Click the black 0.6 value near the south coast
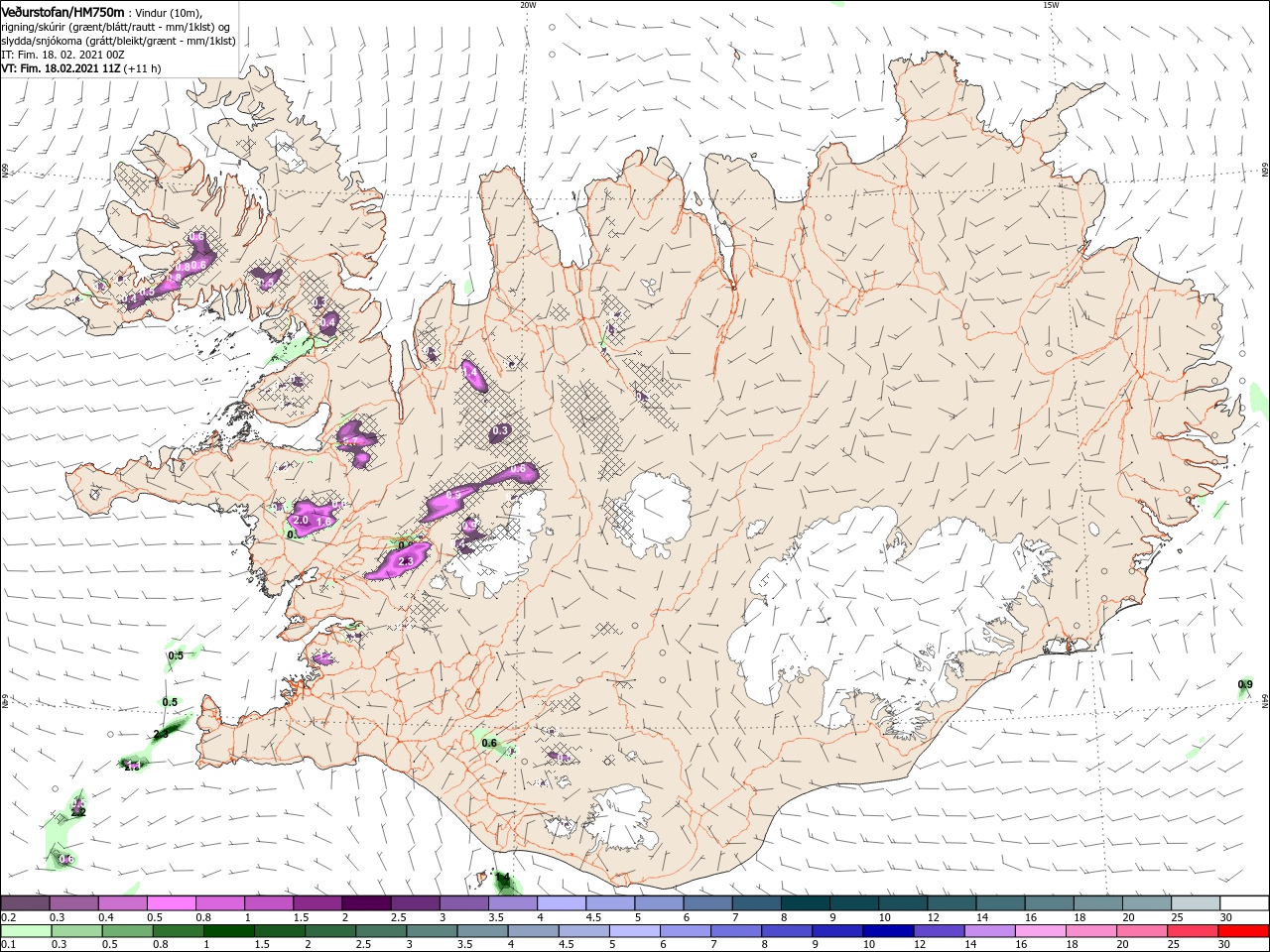Screen dimensions: 1270x952 [489, 743]
